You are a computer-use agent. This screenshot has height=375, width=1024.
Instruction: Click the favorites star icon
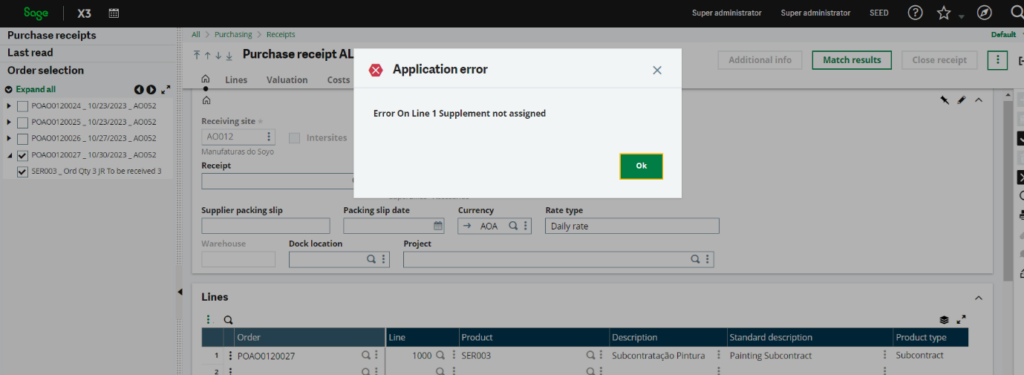pos(944,13)
